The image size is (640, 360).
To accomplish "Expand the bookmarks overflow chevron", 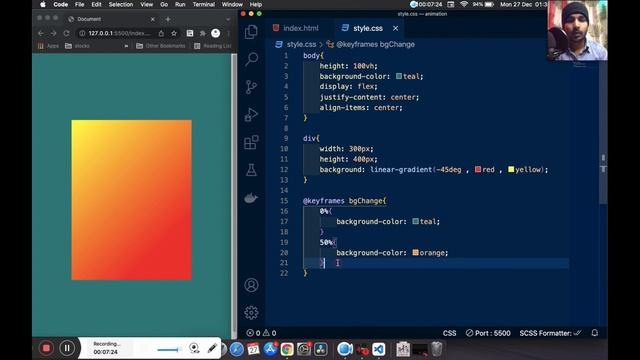I will pos(126,46).
